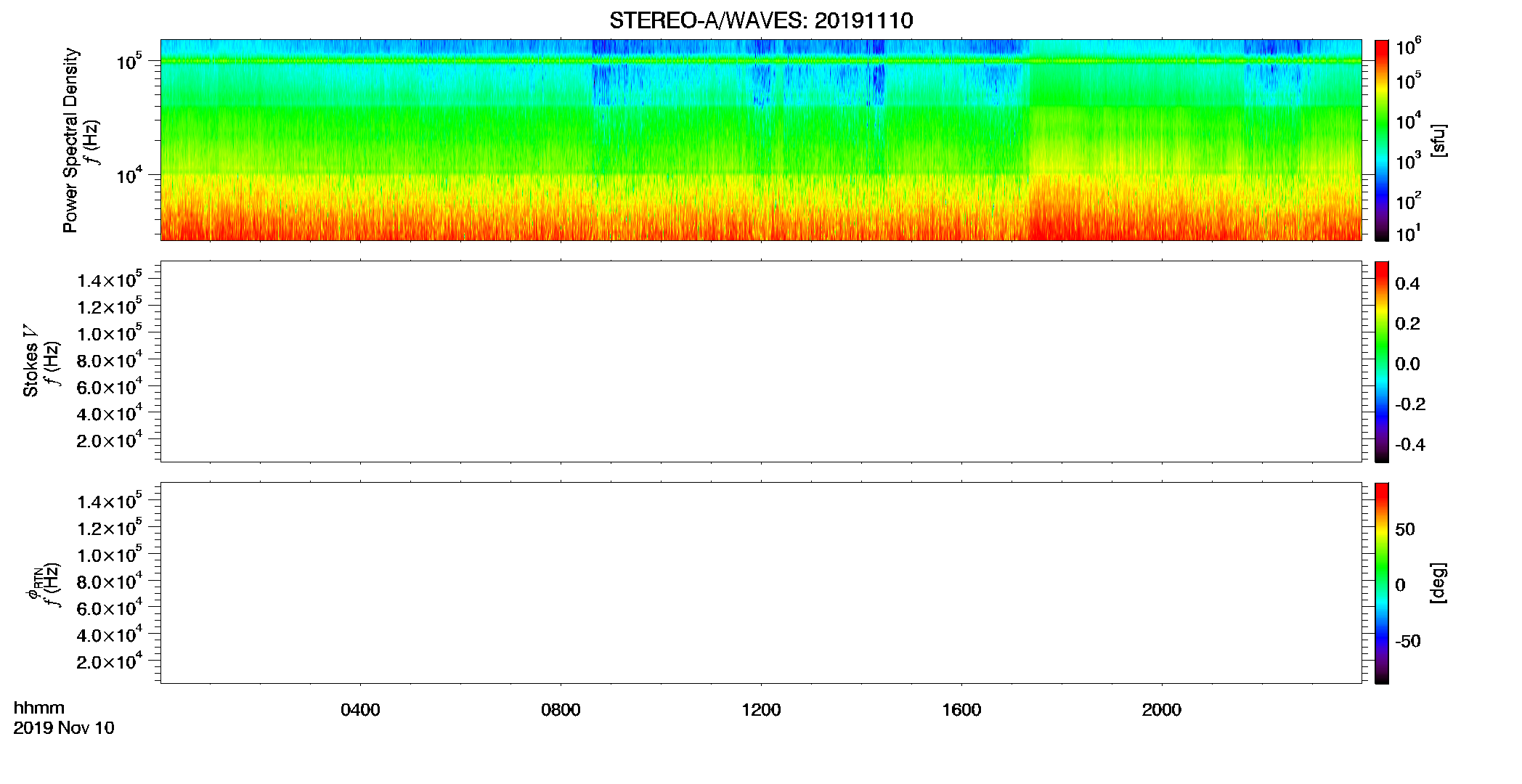Viewport: 1522px width, 784px height.
Task: Click the empty phi RTN panel
Action: [x=761, y=583]
